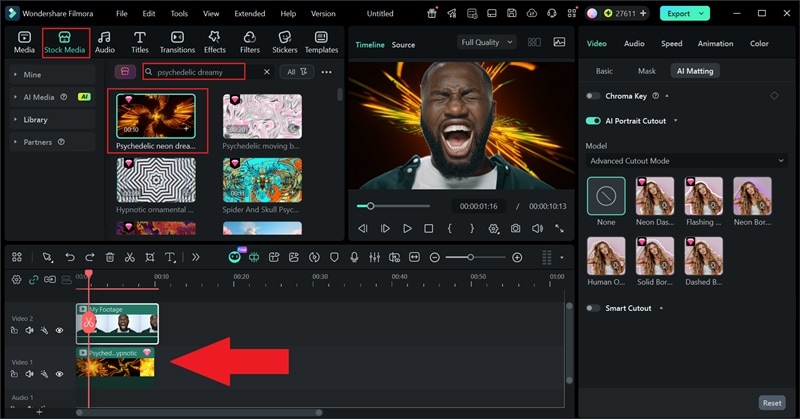Open the Transitions panel
Image resolution: width=800 pixels, height=419 pixels.
(x=177, y=42)
